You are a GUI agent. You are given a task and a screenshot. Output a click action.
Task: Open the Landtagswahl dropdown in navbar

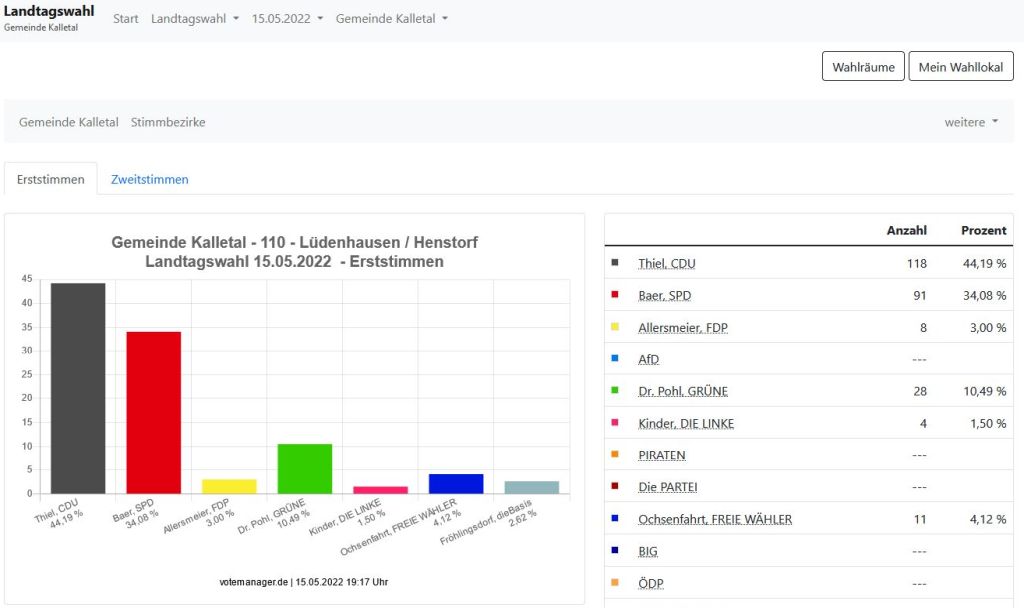coord(195,19)
